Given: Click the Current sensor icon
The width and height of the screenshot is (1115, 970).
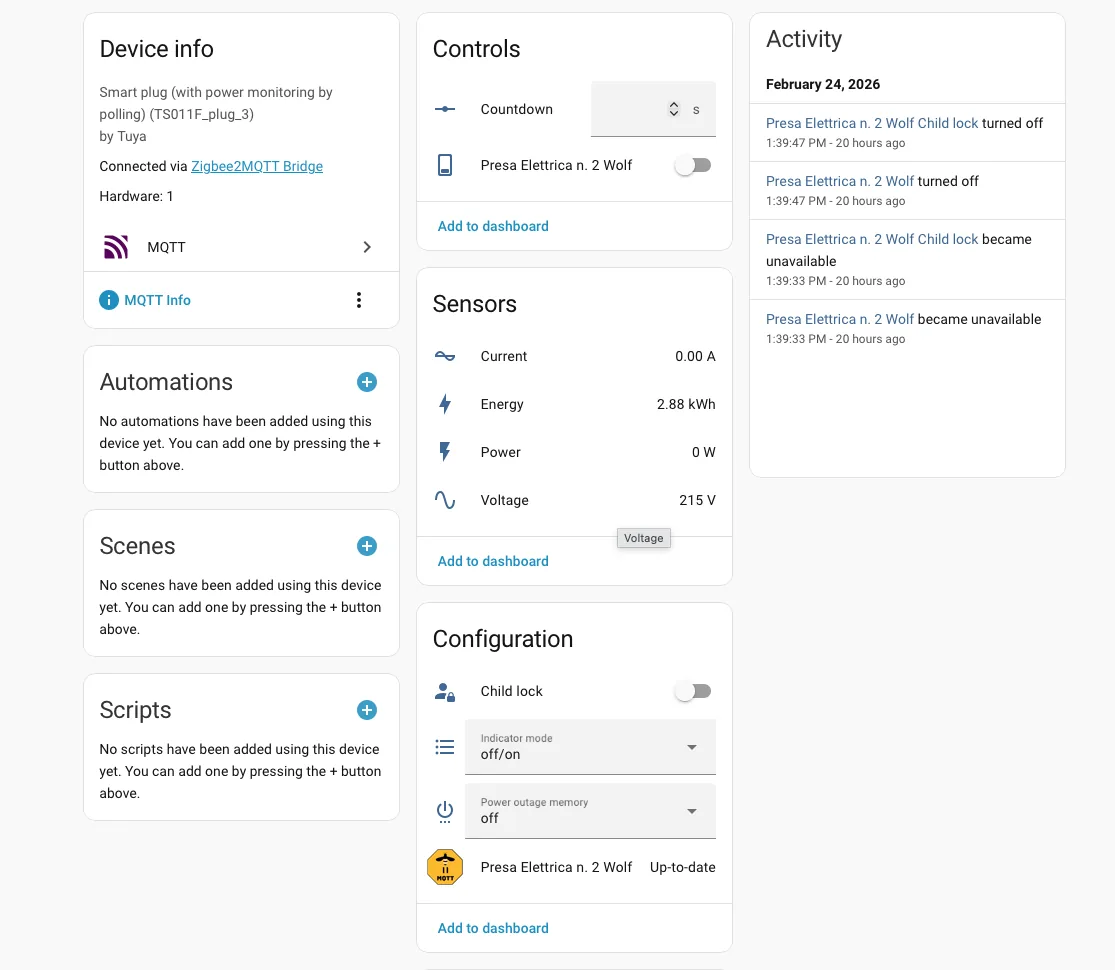Looking at the screenshot, I should (444, 355).
